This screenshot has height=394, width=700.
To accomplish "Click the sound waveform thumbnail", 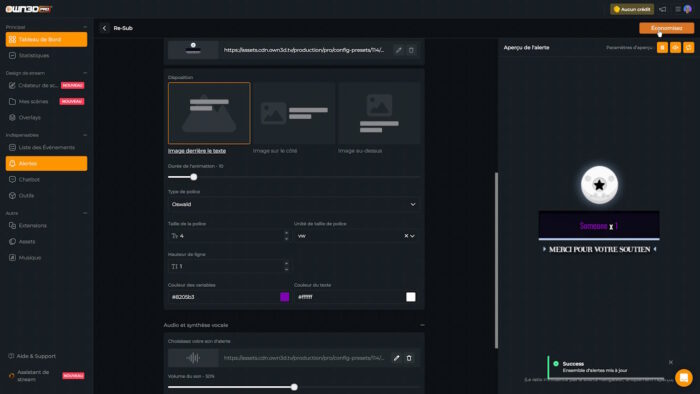I will point(193,358).
